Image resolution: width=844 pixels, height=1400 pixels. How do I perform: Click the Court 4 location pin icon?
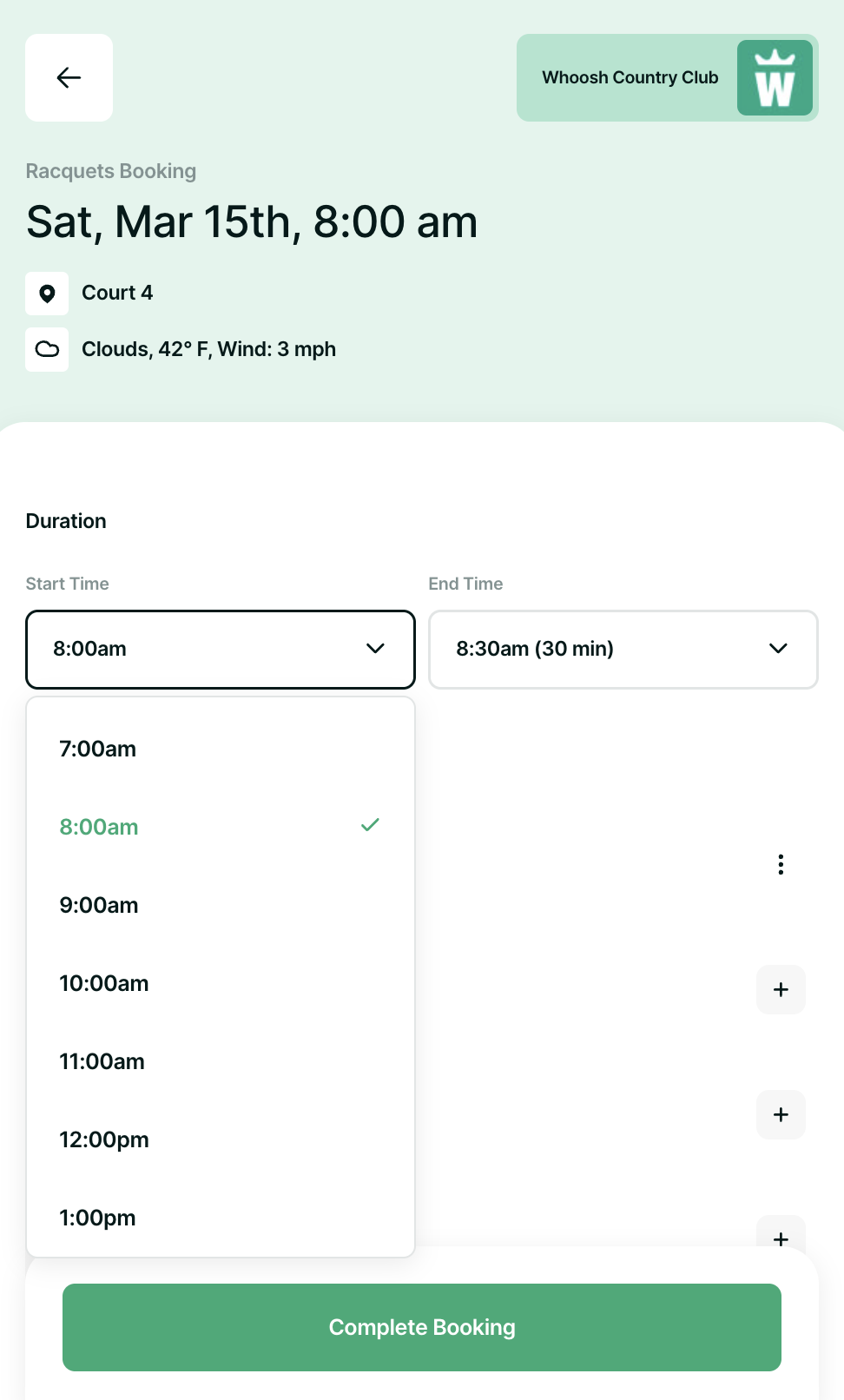tap(47, 294)
